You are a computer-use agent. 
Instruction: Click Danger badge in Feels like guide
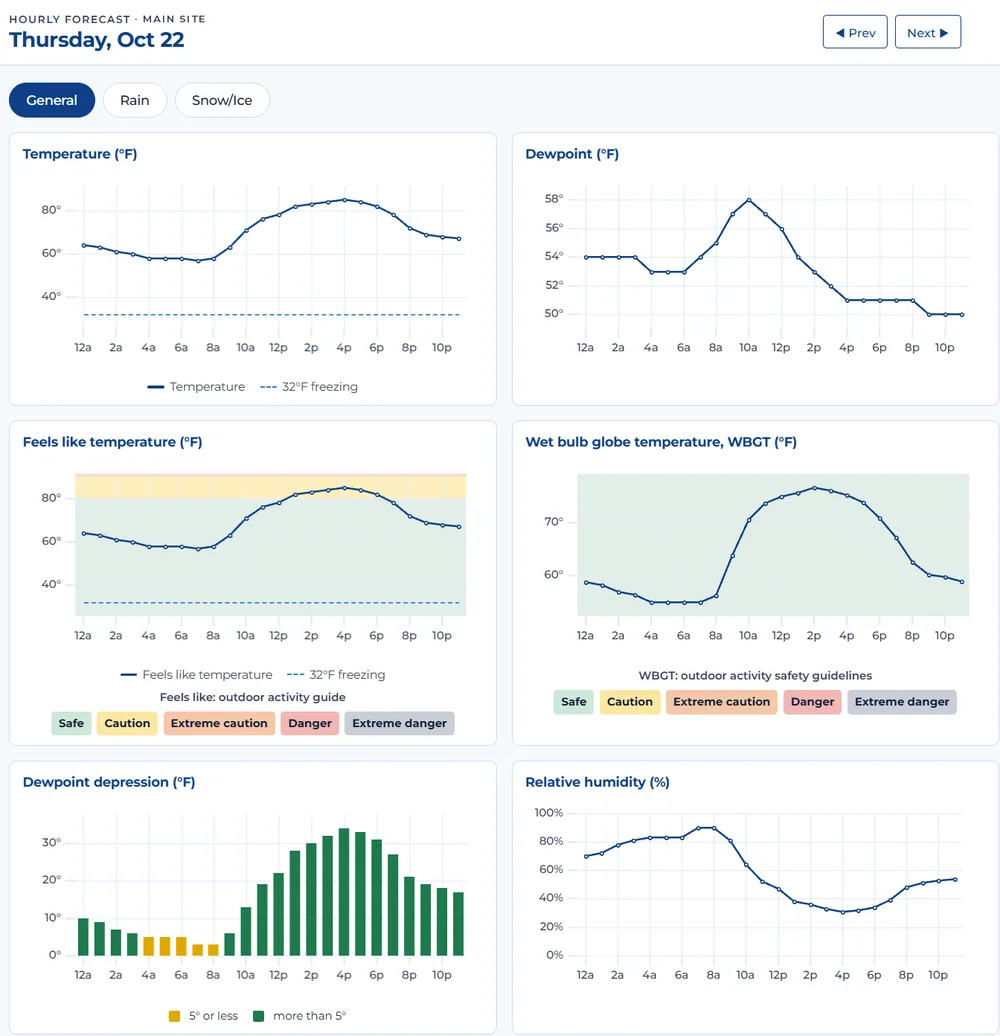coord(310,723)
